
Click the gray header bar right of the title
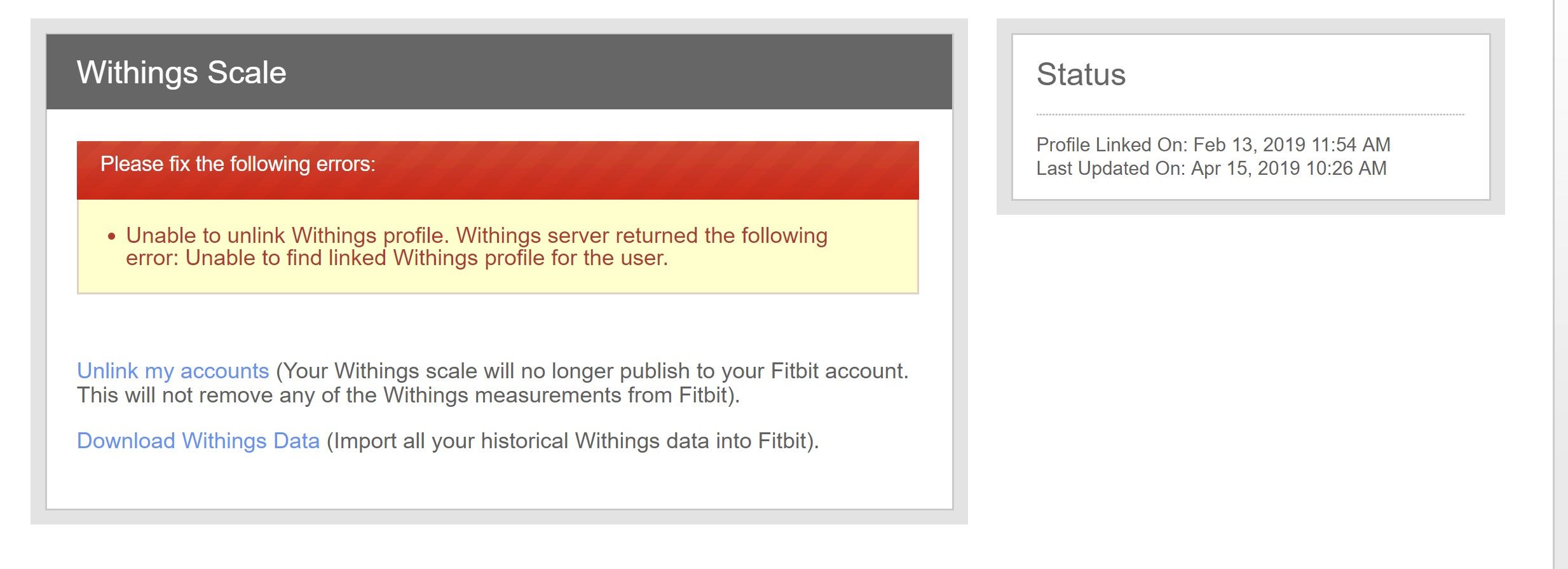point(636,72)
